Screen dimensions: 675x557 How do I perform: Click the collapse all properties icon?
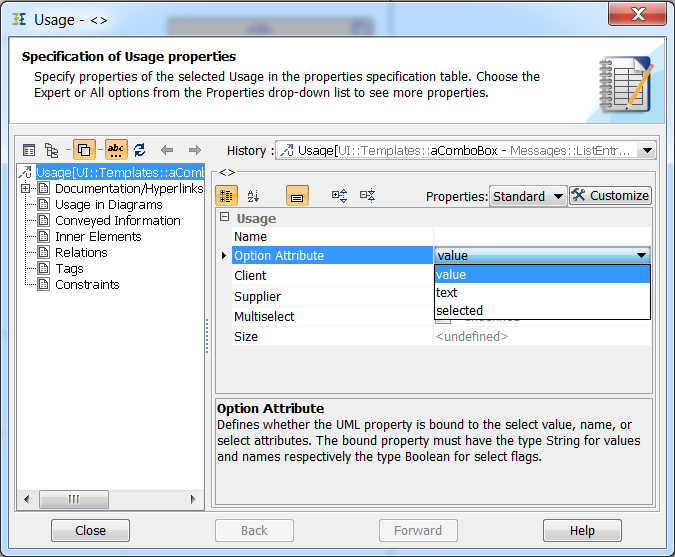pos(368,196)
